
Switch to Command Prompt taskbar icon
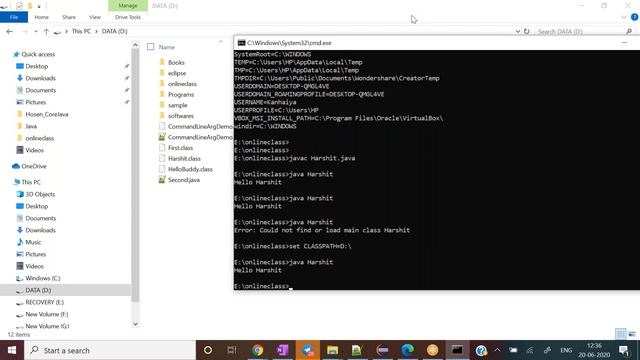(x=457, y=350)
